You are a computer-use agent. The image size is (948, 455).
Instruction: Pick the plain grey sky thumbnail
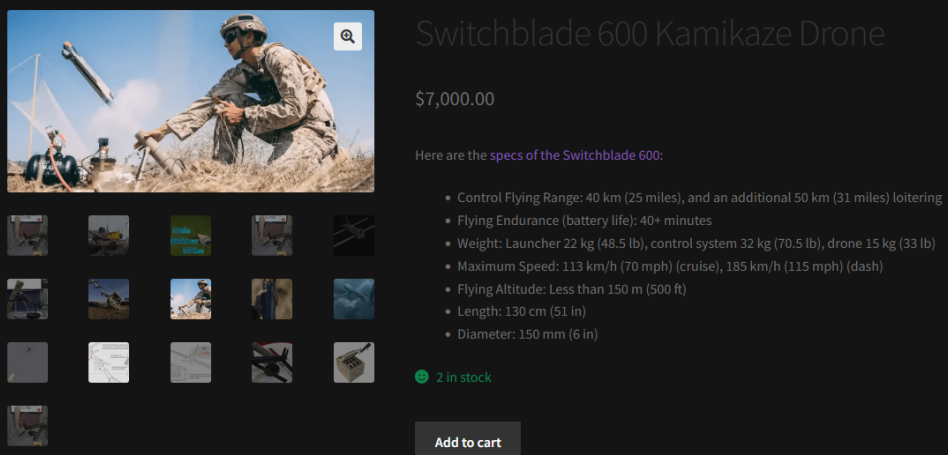click(x=27, y=362)
